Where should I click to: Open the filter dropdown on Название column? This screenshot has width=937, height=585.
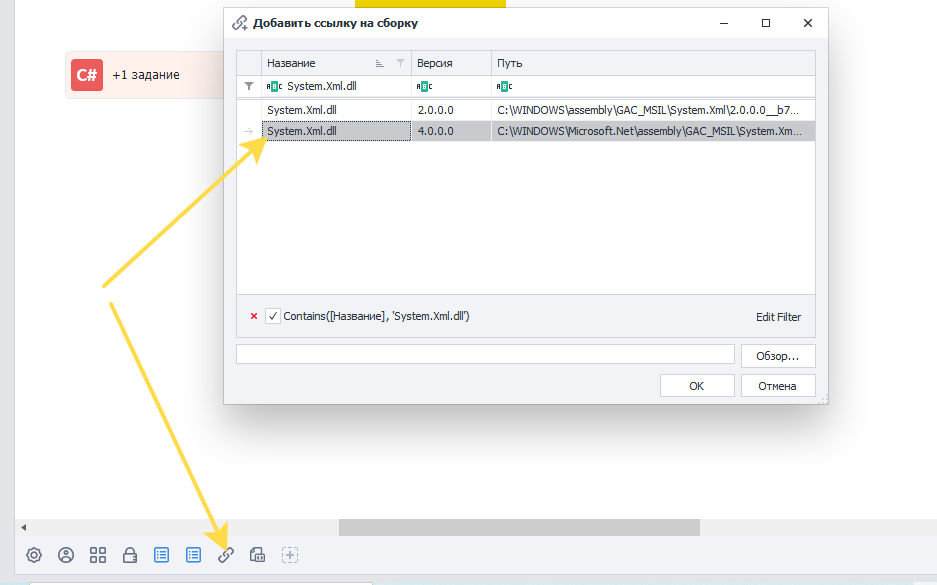coord(400,63)
